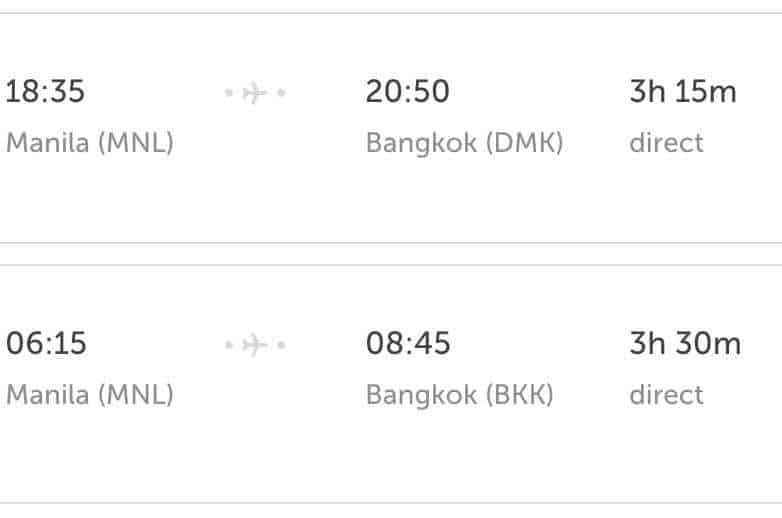This screenshot has height=518, width=782.
Task: Select the 06:15 departure time
Action: pyautogui.click(x=46, y=344)
